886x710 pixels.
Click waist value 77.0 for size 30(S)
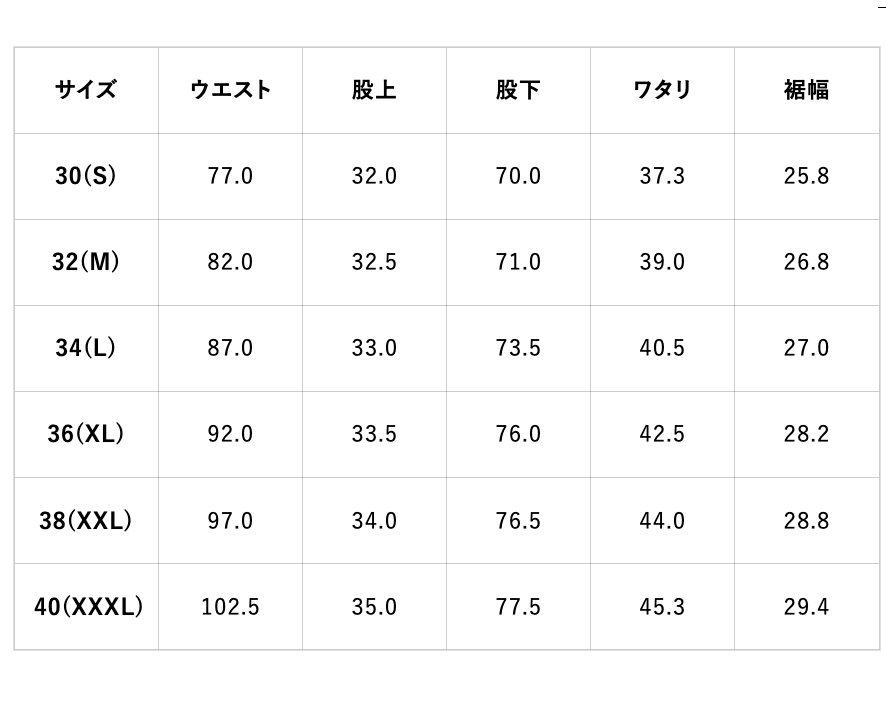(230, 176)
